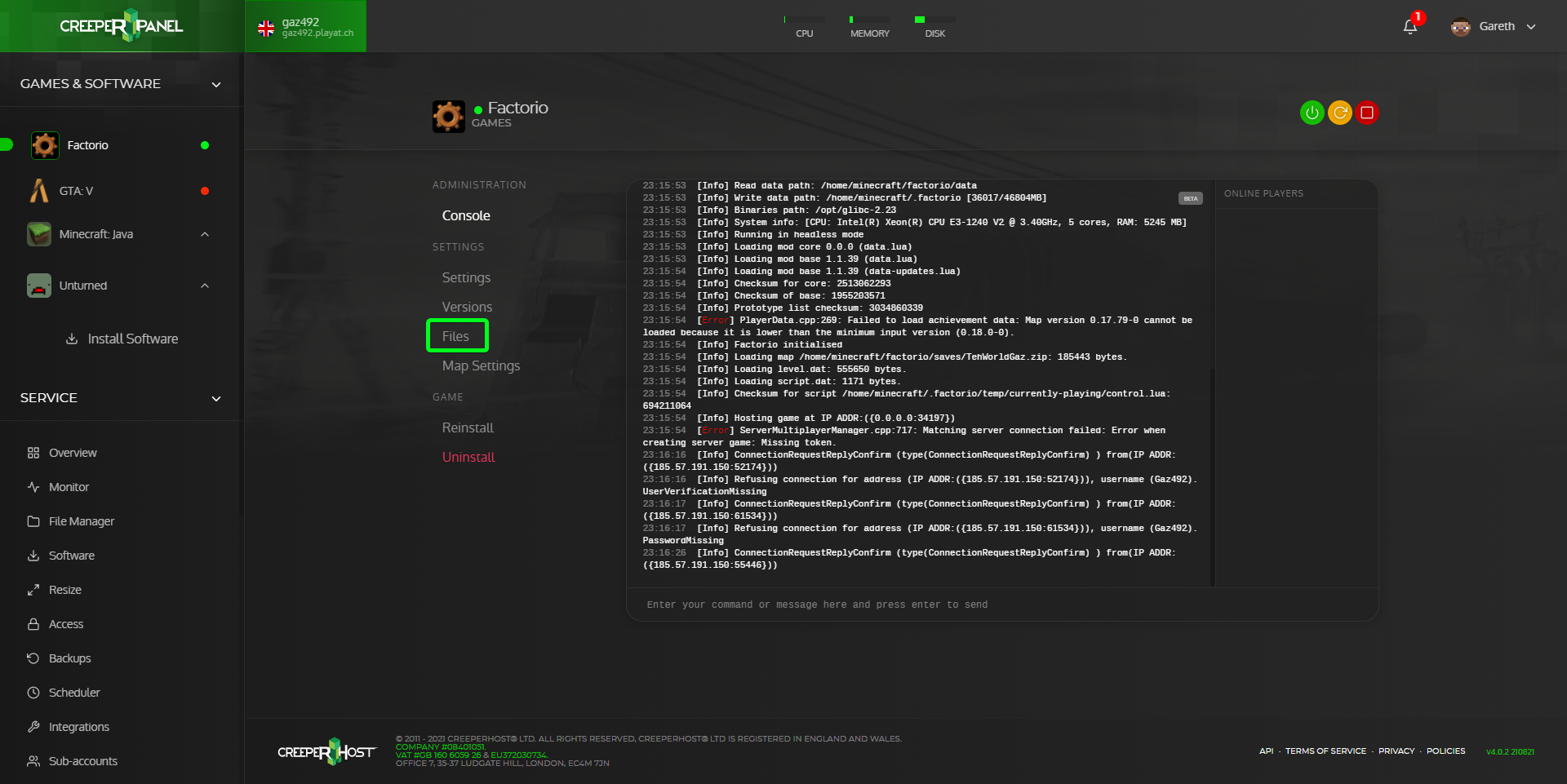Click the GTA: V game icon

pos(39,191)
